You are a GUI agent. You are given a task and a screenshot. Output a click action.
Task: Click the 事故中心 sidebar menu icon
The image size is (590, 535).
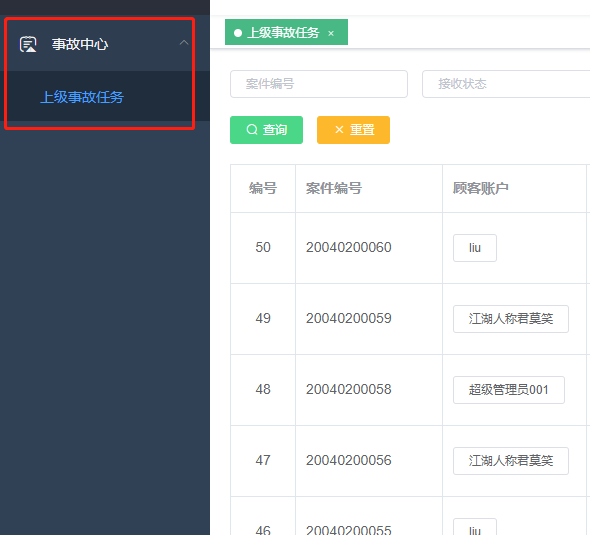[x=28, y=44]
